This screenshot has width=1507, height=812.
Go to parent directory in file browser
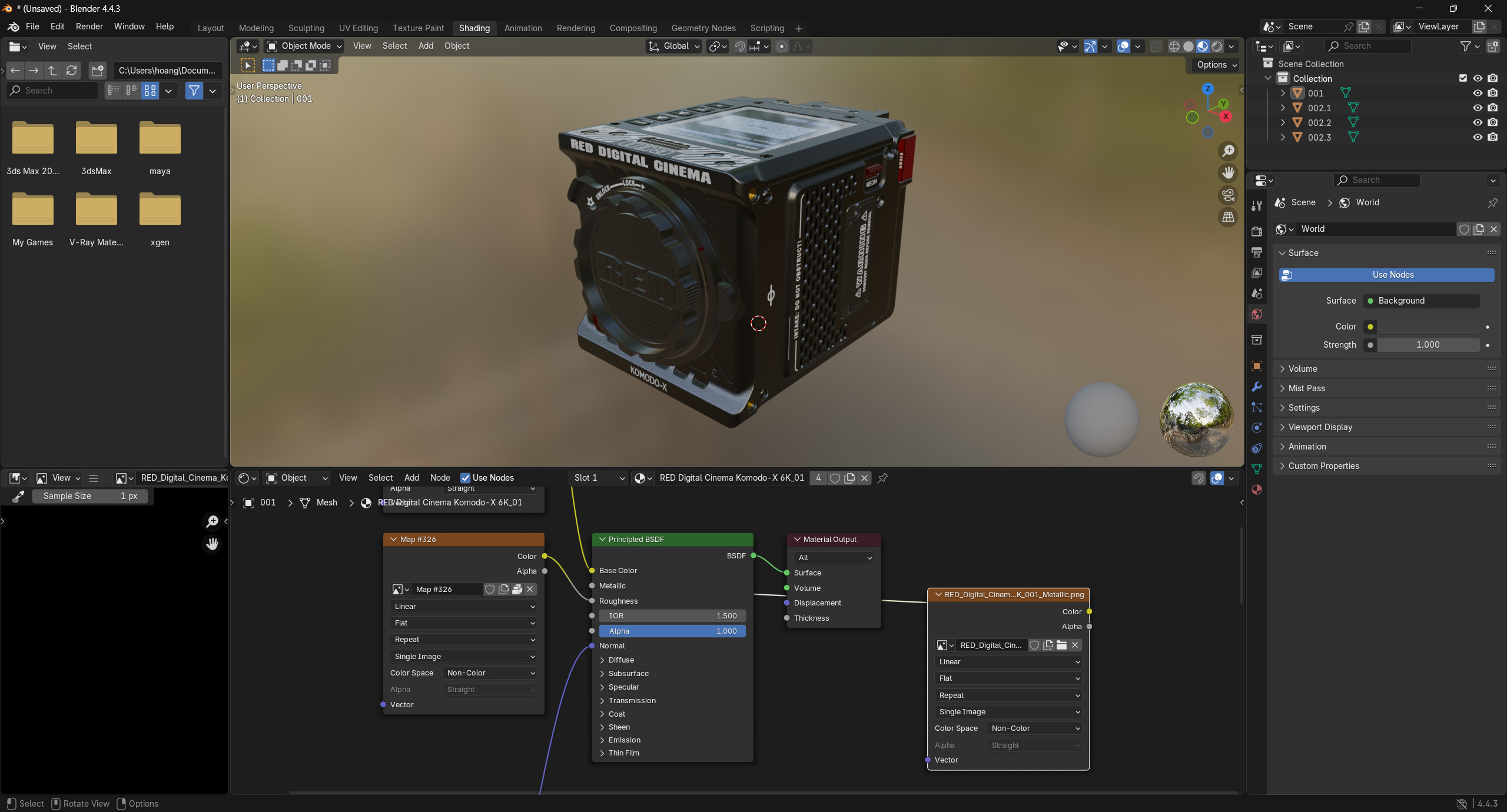click(52, 71)
